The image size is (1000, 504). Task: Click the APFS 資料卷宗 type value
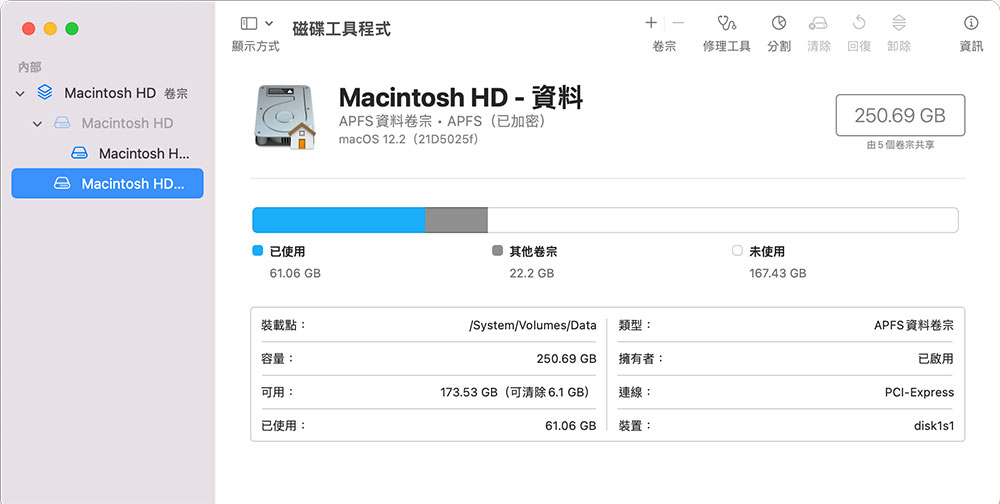[913, 325]
